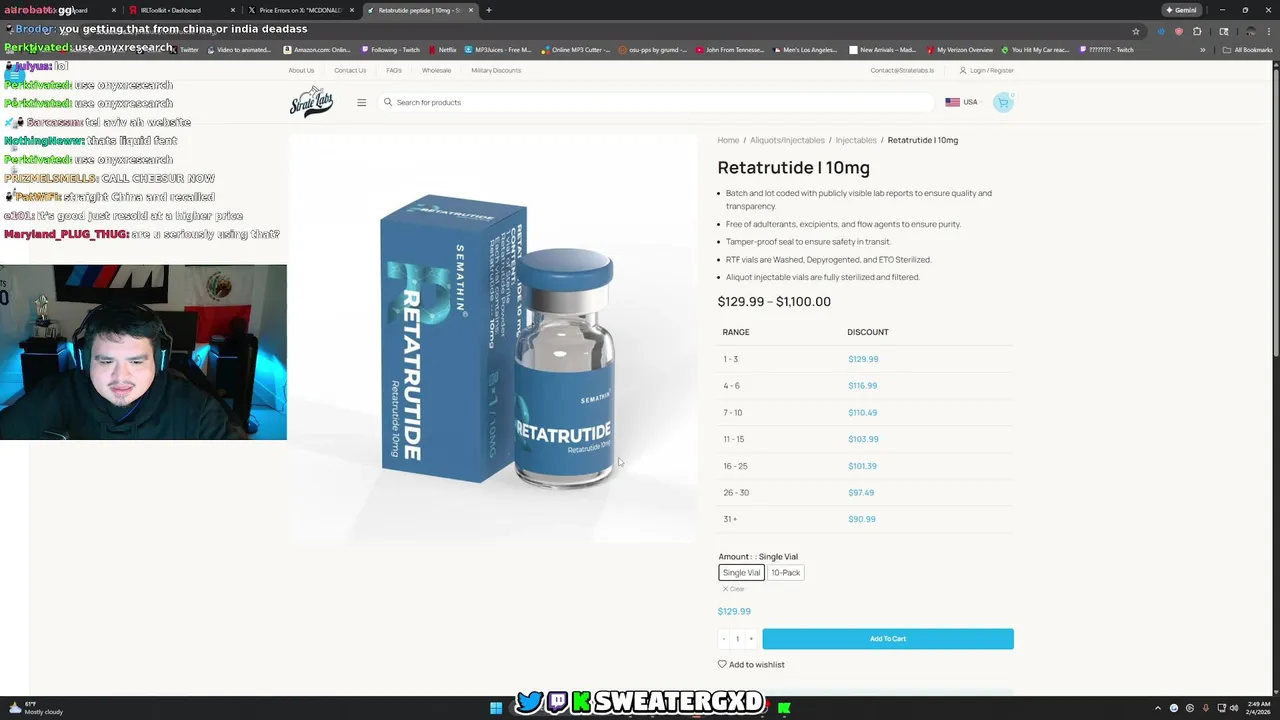The height and width of the screenshot is (720, 1280).
Task: Click the $90.99 price for 31 +
Action: coord(861,519)
